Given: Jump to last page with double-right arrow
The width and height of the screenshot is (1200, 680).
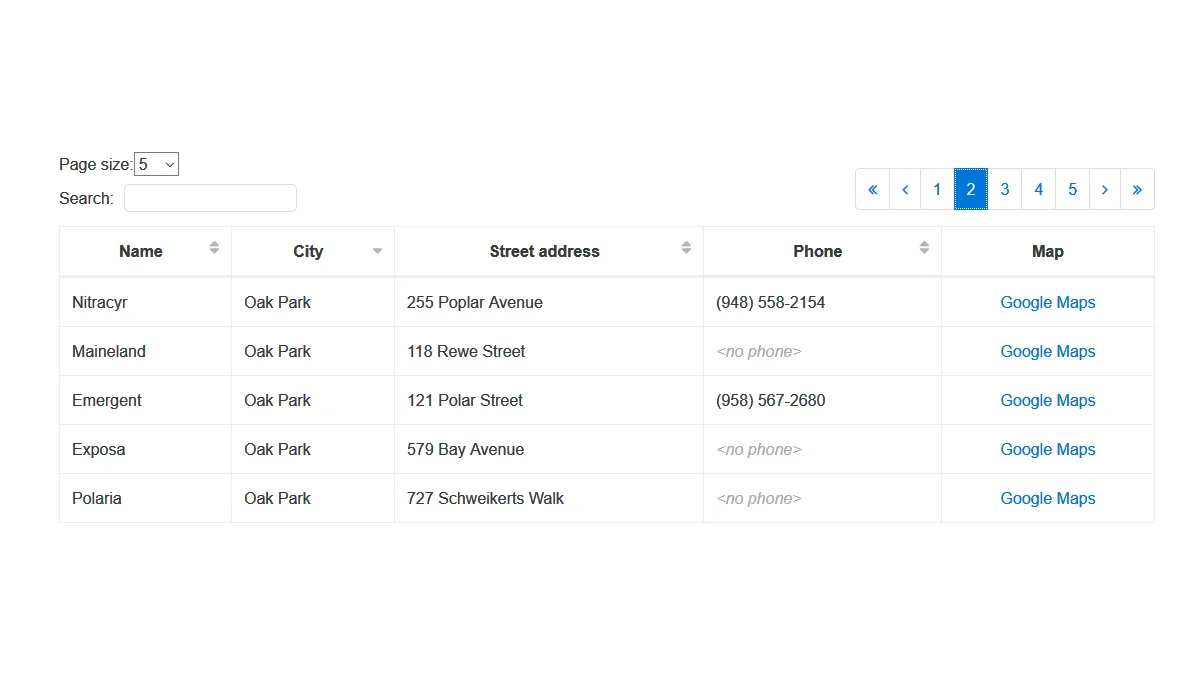Looking at the screenshot, I should click(x=1137, y=189).
